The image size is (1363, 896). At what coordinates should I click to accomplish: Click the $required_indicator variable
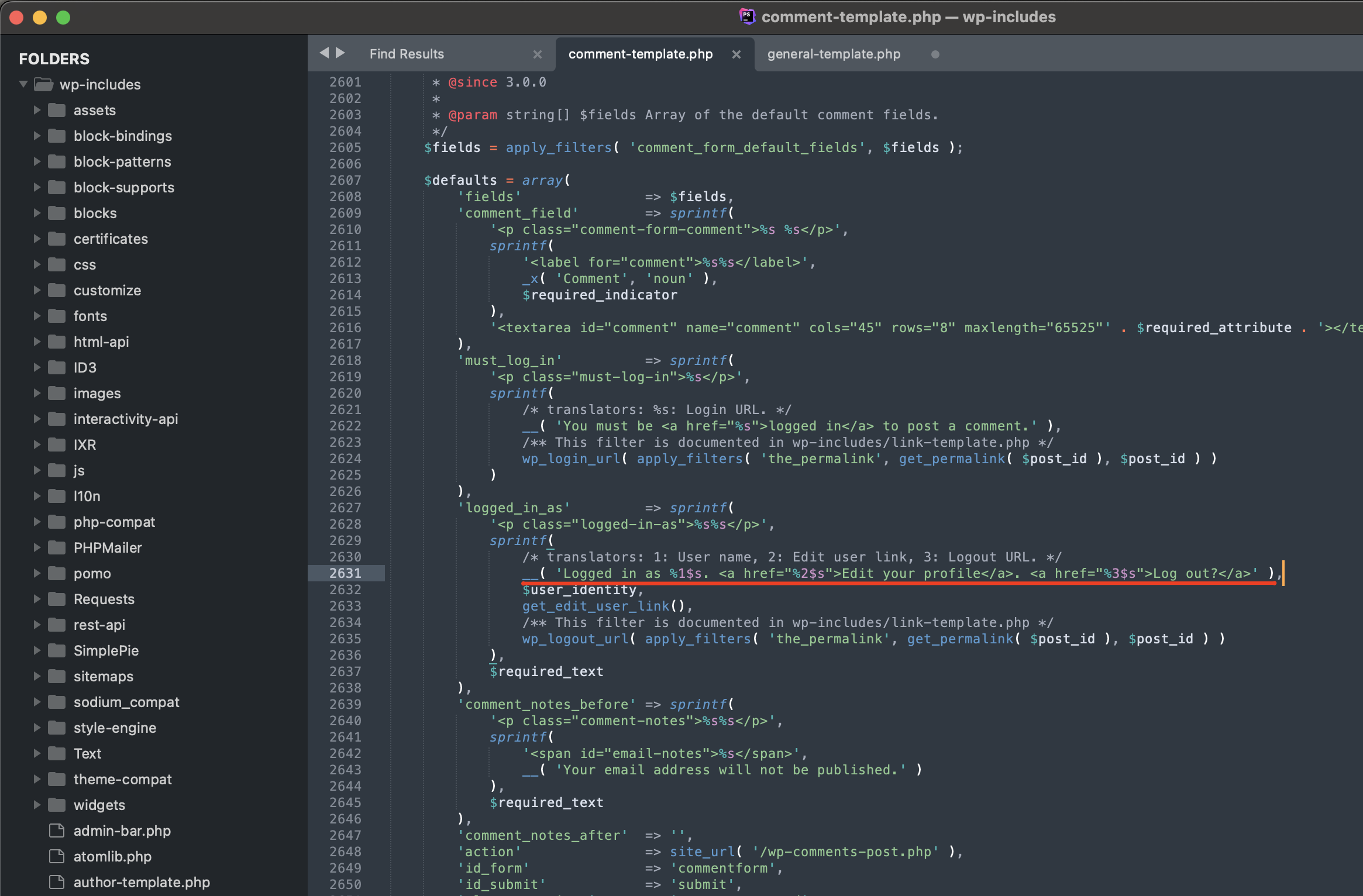coord(600,295)
